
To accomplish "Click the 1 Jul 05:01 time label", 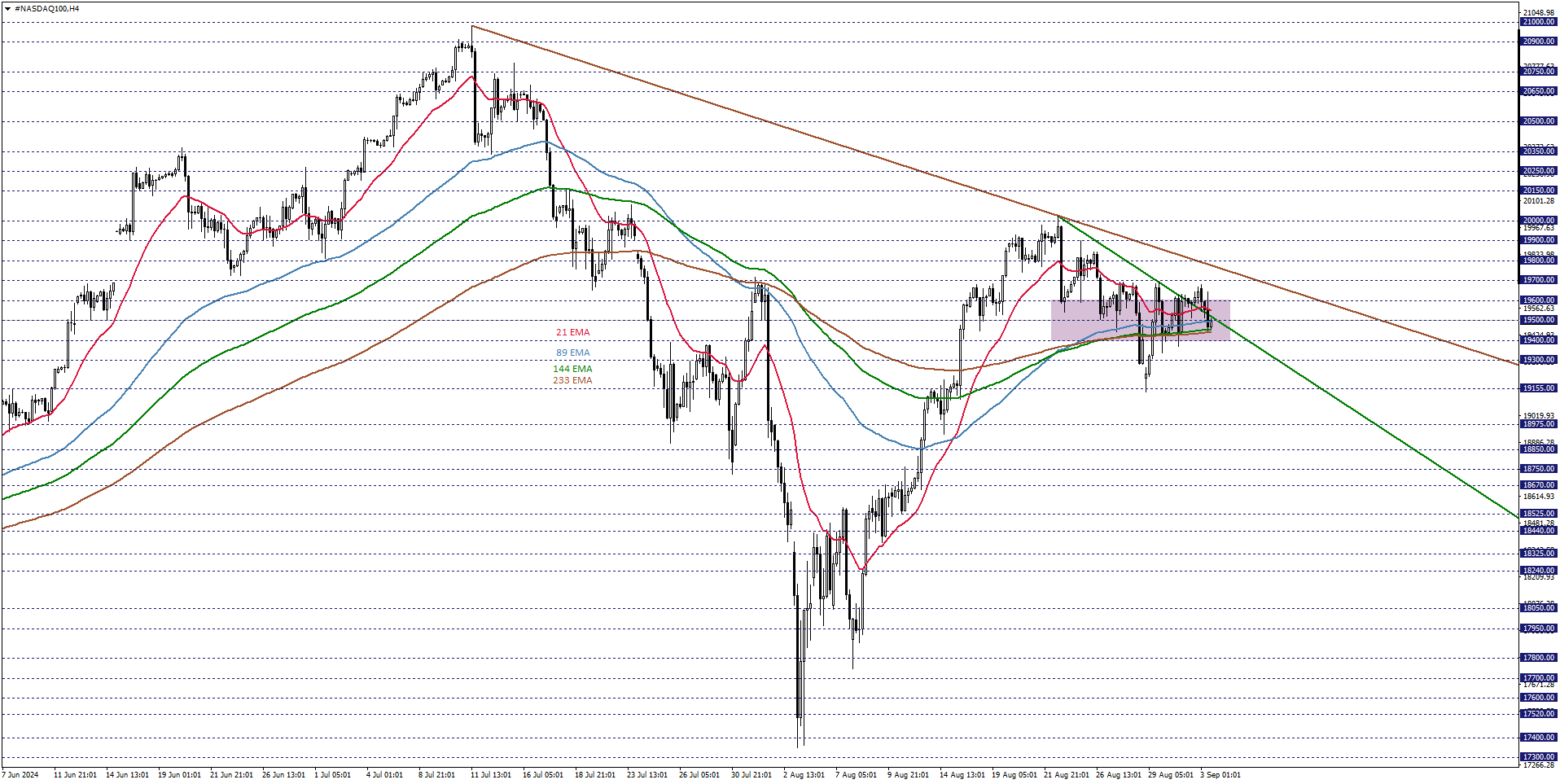I will (x=332, y=775).
